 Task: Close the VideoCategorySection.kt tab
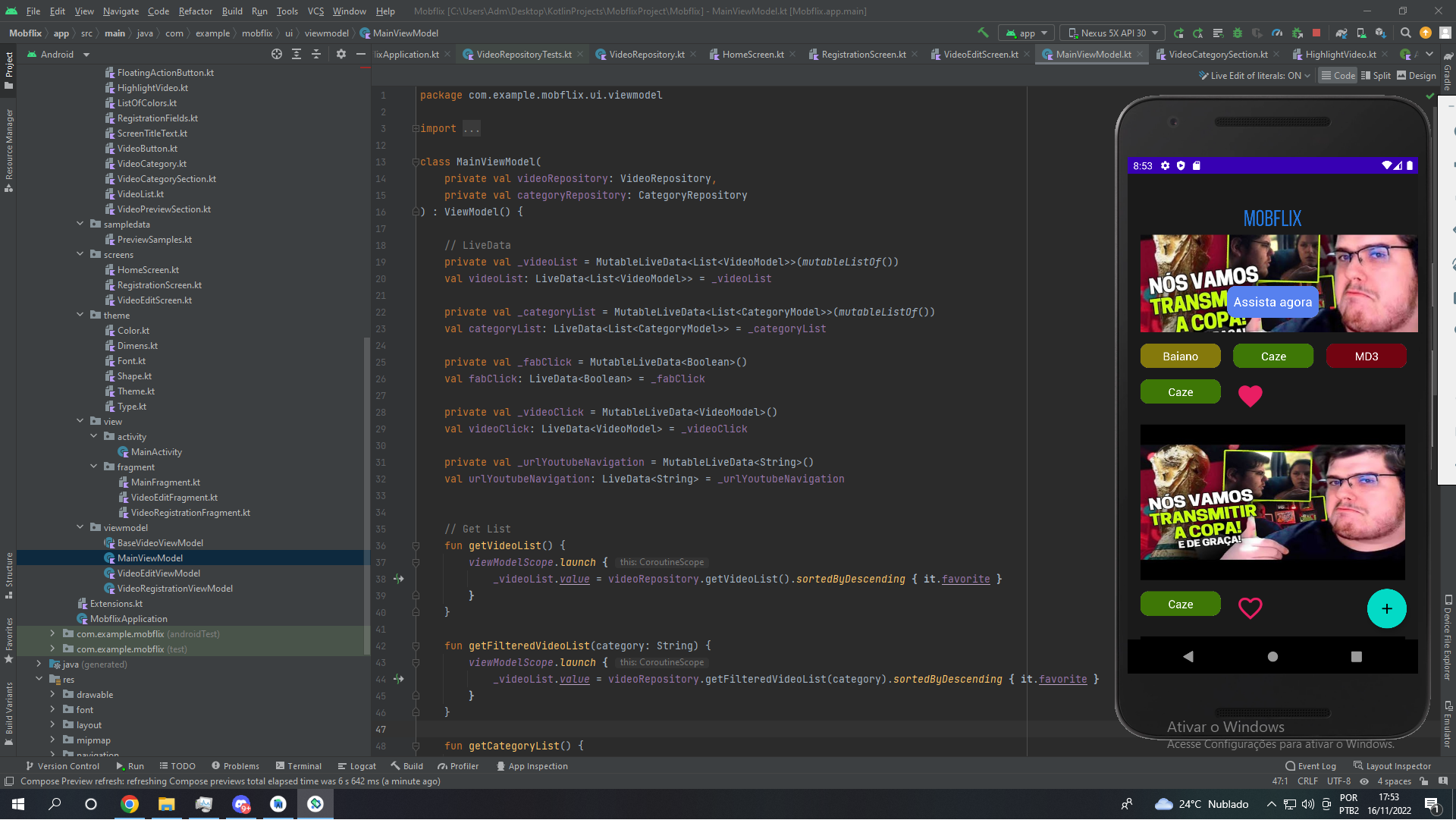coord(1277,55)
